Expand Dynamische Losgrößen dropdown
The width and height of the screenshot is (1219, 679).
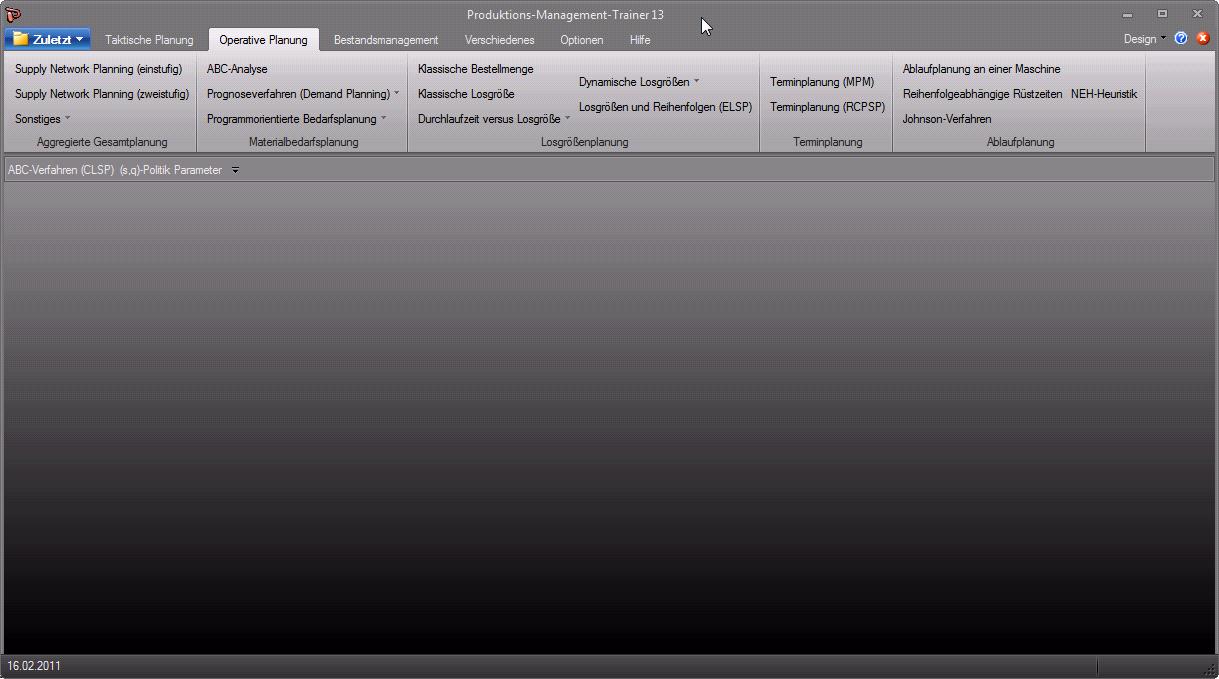[x=638, y=82]
